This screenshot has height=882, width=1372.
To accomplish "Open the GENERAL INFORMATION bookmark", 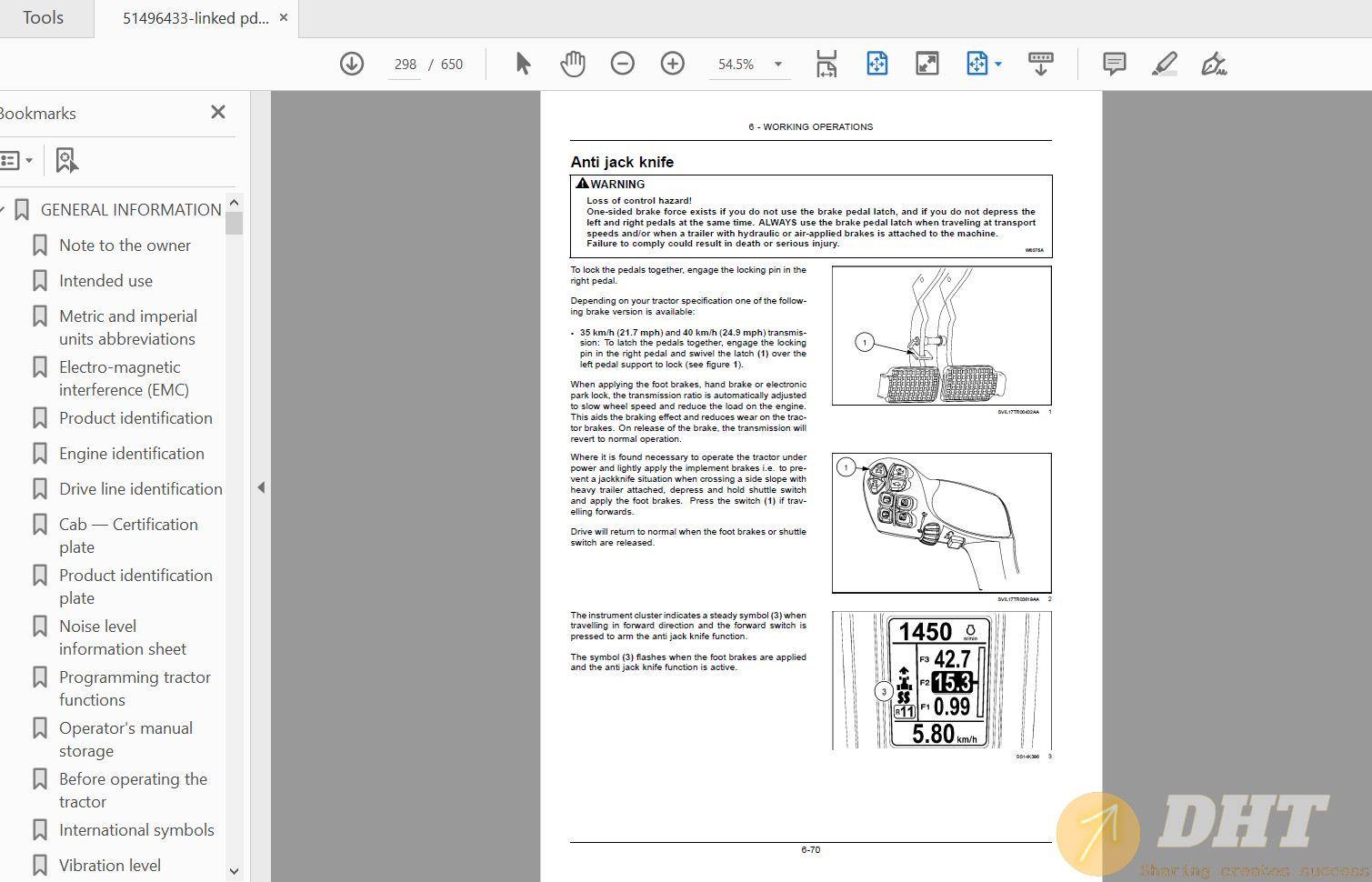I will pyautogui.click(x=131, y=210).
